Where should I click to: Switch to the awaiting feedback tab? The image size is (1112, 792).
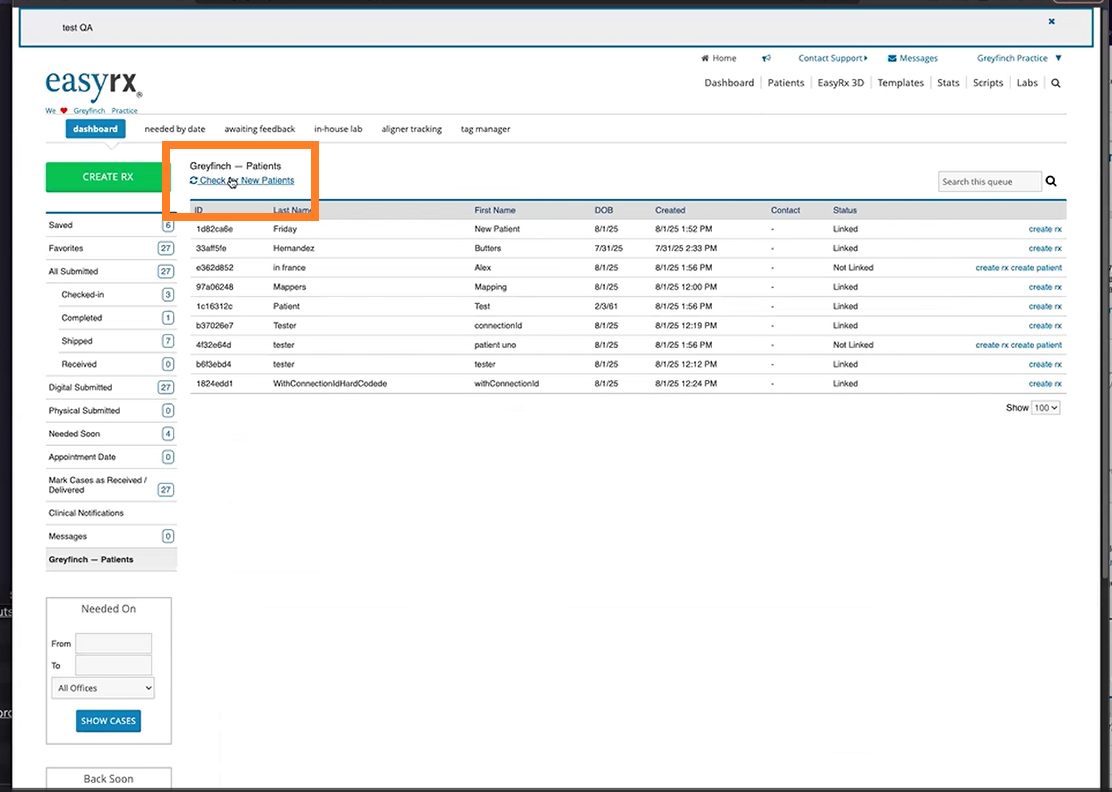[x=260, y=129]
